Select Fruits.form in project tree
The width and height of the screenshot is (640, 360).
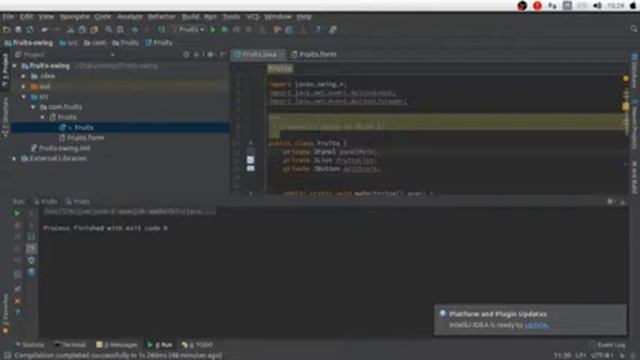tap(81, 138)
